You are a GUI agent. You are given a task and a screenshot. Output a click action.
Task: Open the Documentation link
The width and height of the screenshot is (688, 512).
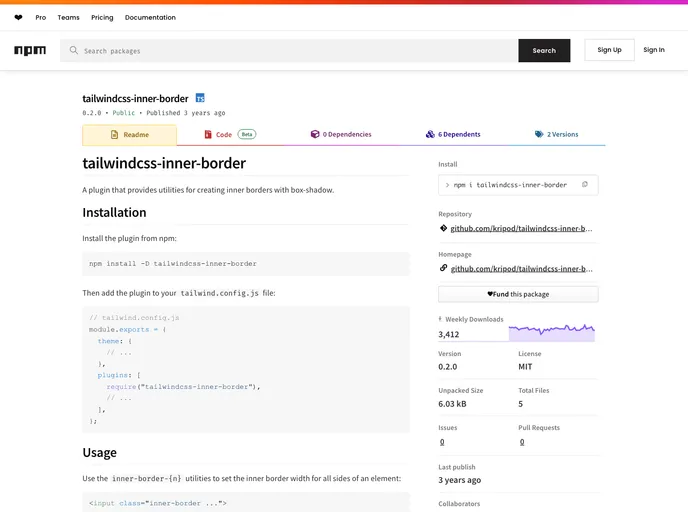click(150, 18)
